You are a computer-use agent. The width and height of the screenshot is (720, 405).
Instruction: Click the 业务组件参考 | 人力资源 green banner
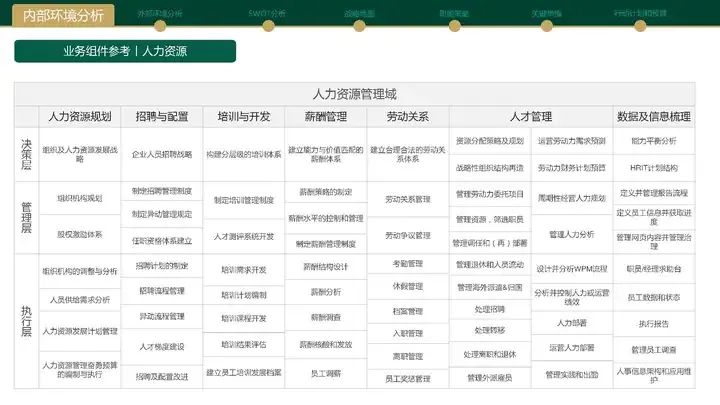(125, 51)
